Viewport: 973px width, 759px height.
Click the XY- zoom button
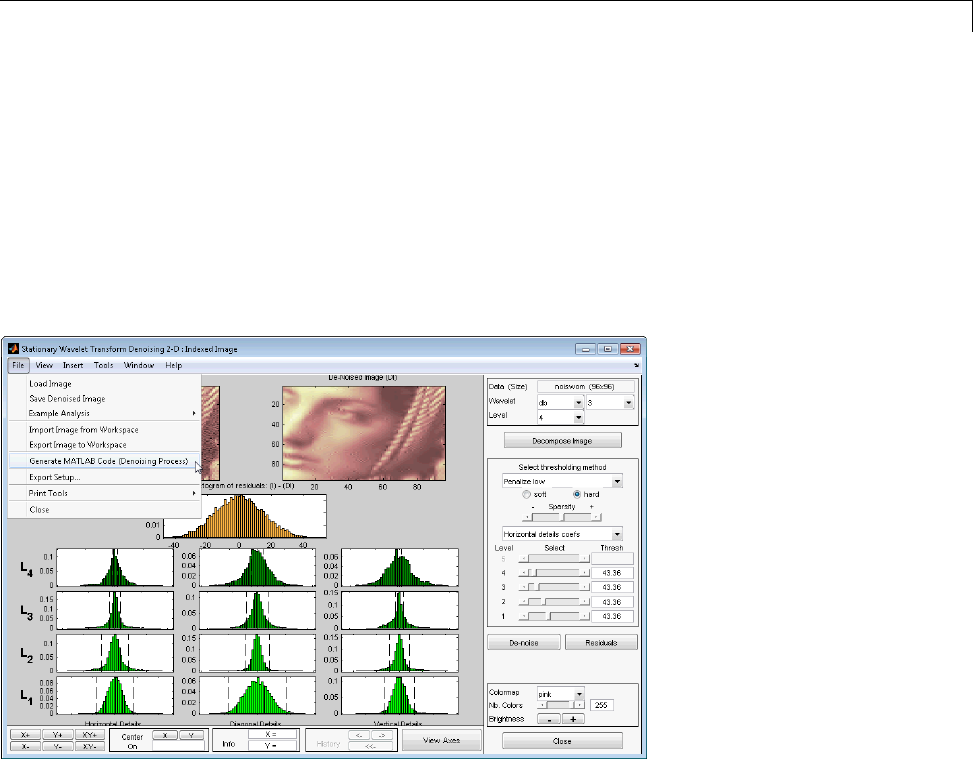(90, 747)
